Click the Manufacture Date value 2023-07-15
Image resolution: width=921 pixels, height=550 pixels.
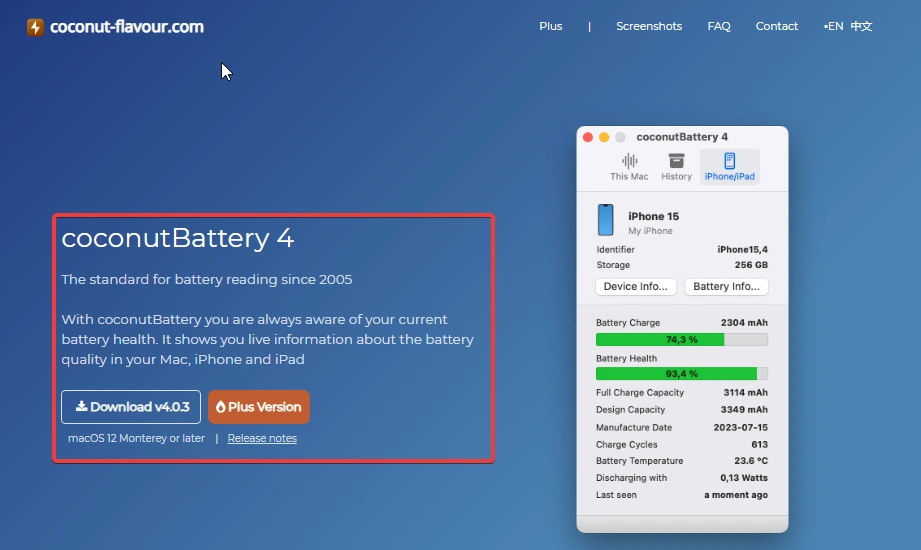(x=741, y=427)
